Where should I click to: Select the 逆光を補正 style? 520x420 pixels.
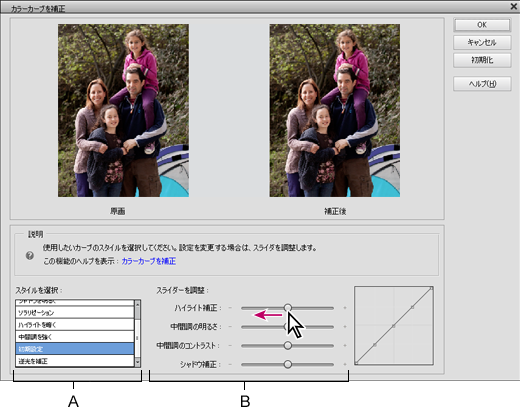tap(75, 361)
